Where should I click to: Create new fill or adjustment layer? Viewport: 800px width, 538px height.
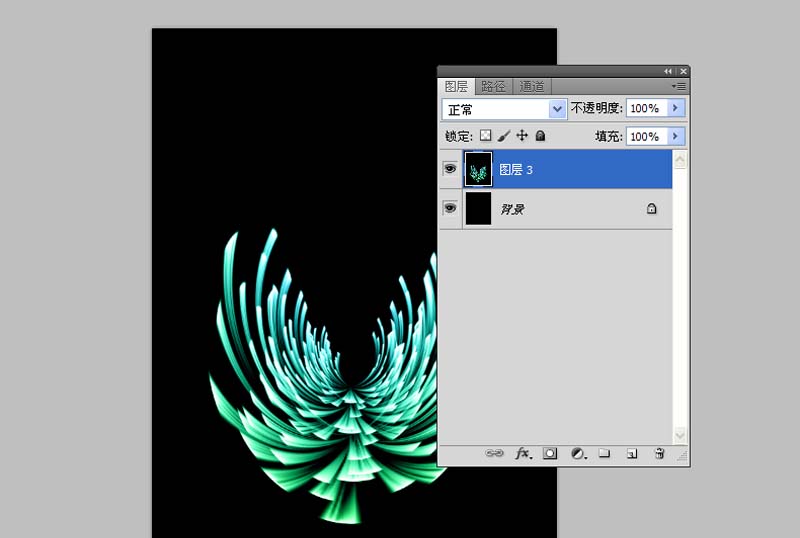pos(577,453)
